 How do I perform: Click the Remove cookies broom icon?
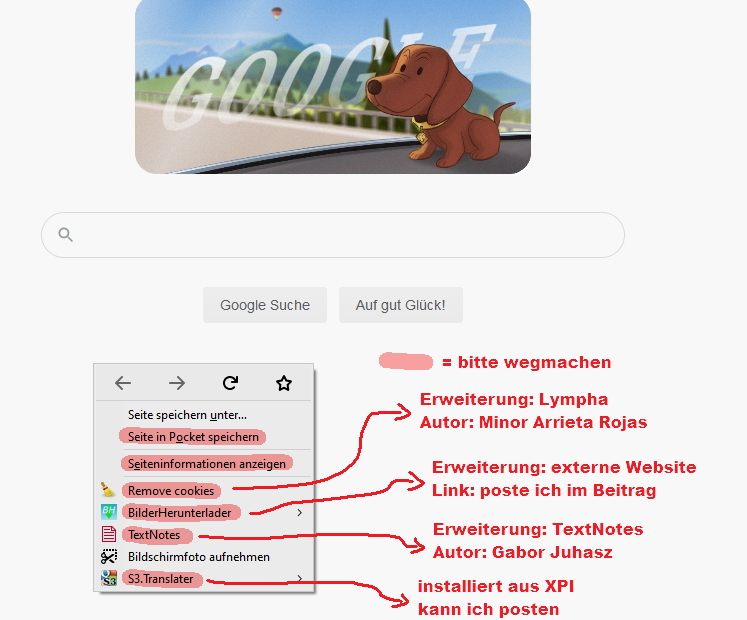point(108,489)
